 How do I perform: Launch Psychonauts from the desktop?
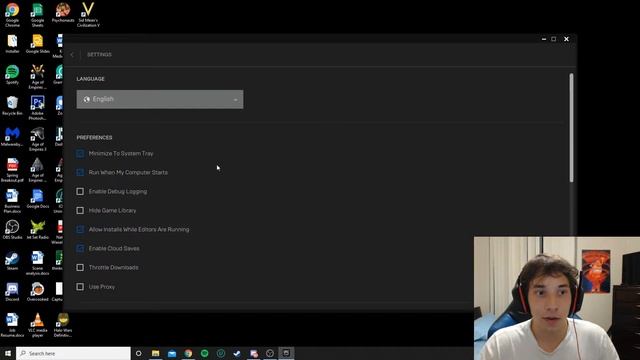click(63, 12)
